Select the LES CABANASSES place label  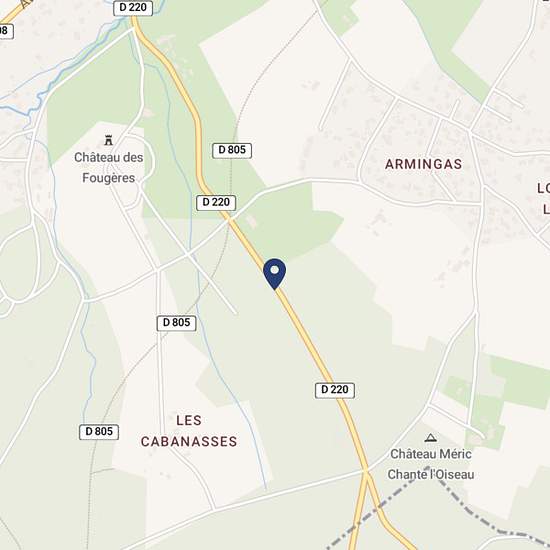189,431
